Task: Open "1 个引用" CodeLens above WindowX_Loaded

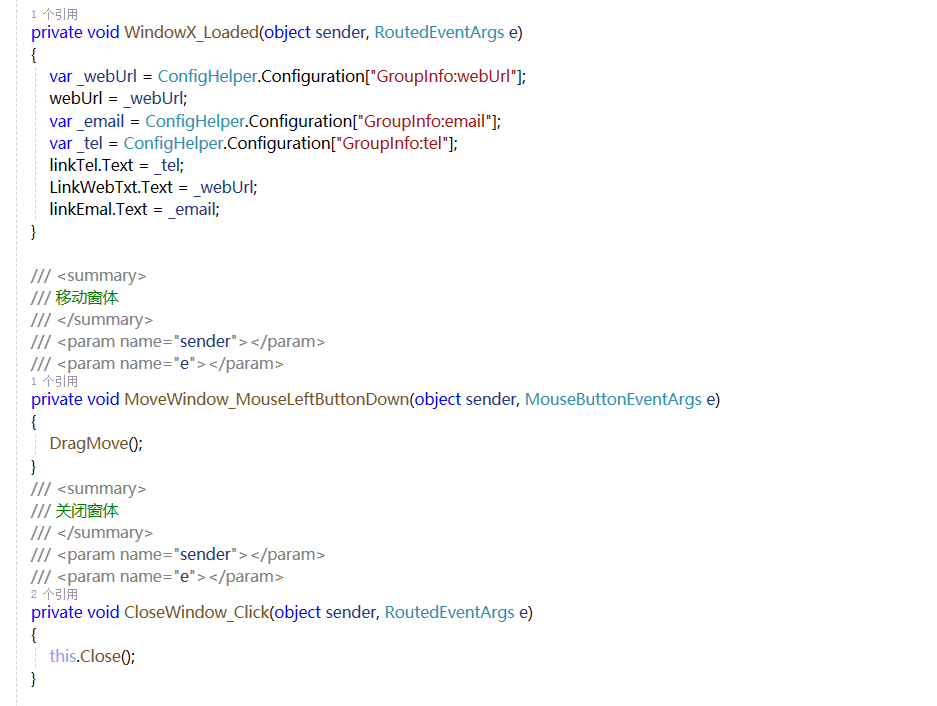Action: pyautogui.click(x=54, y=14)
